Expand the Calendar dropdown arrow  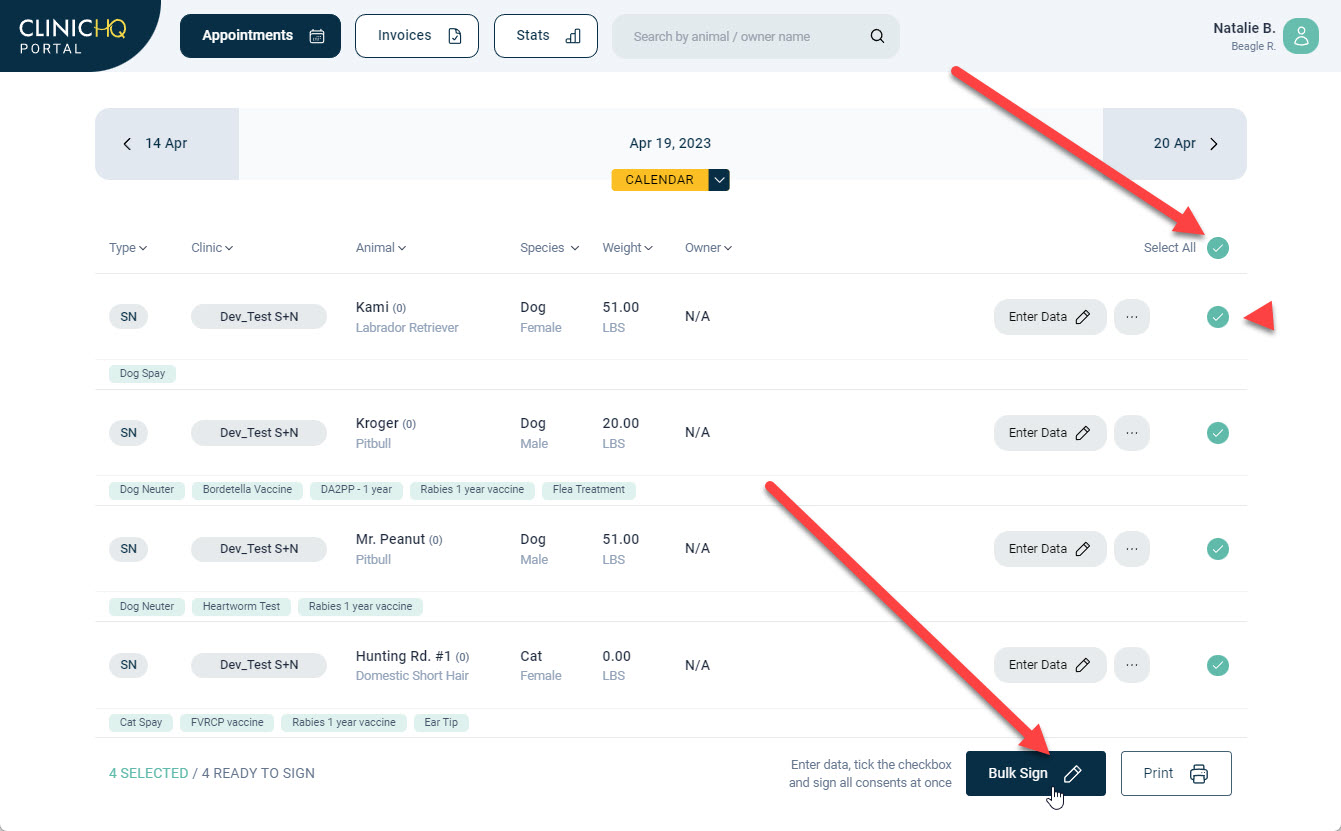tap(719, 180)
